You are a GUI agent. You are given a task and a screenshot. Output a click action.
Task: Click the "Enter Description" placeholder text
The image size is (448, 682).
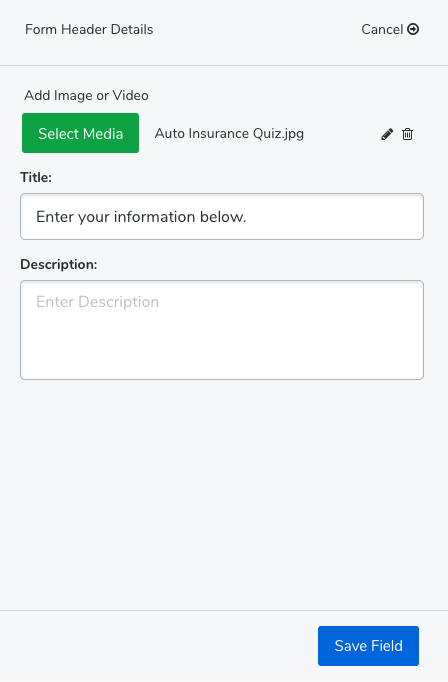[97, 302]
